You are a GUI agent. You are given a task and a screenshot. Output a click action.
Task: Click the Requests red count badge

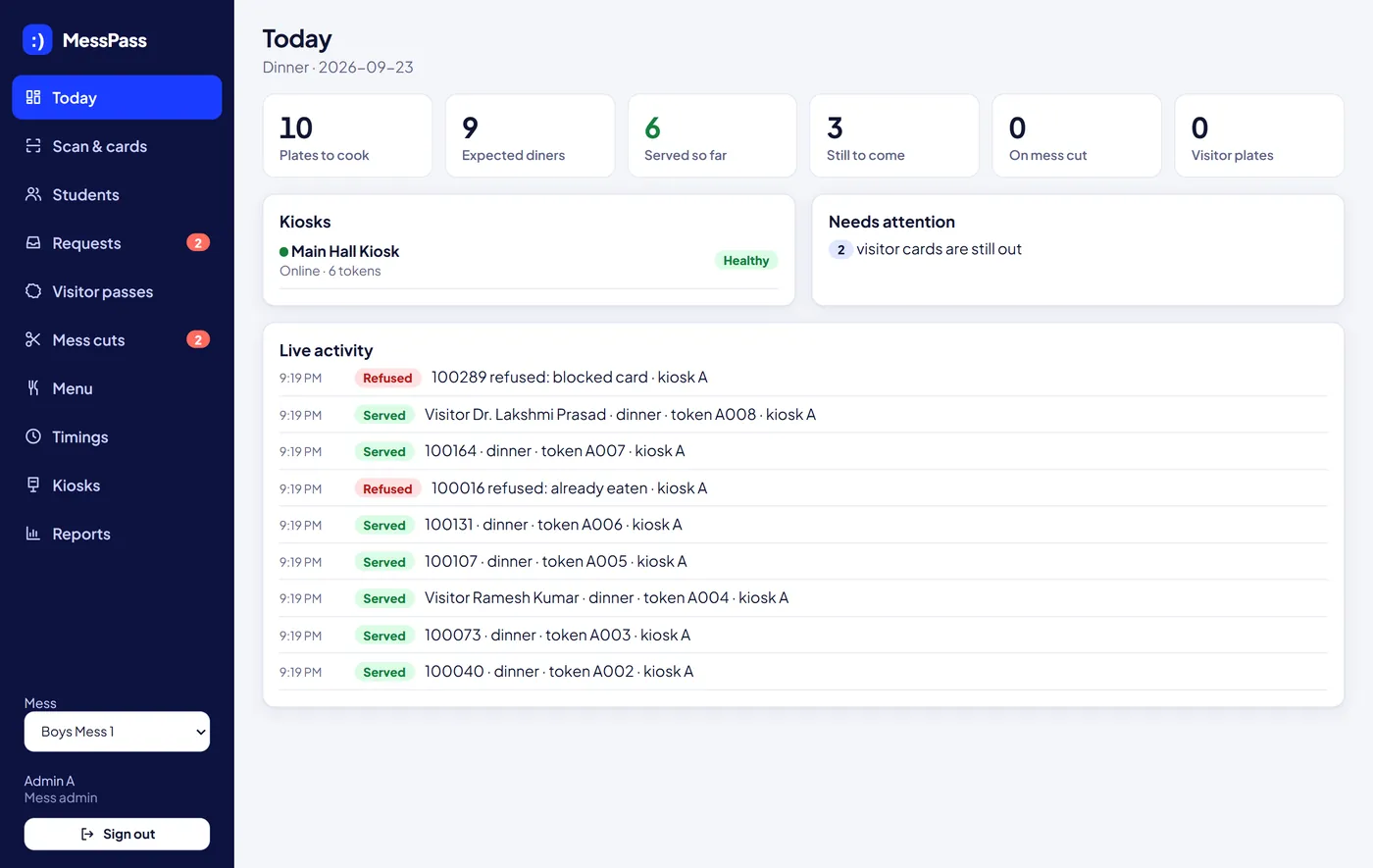click(198, 242)
